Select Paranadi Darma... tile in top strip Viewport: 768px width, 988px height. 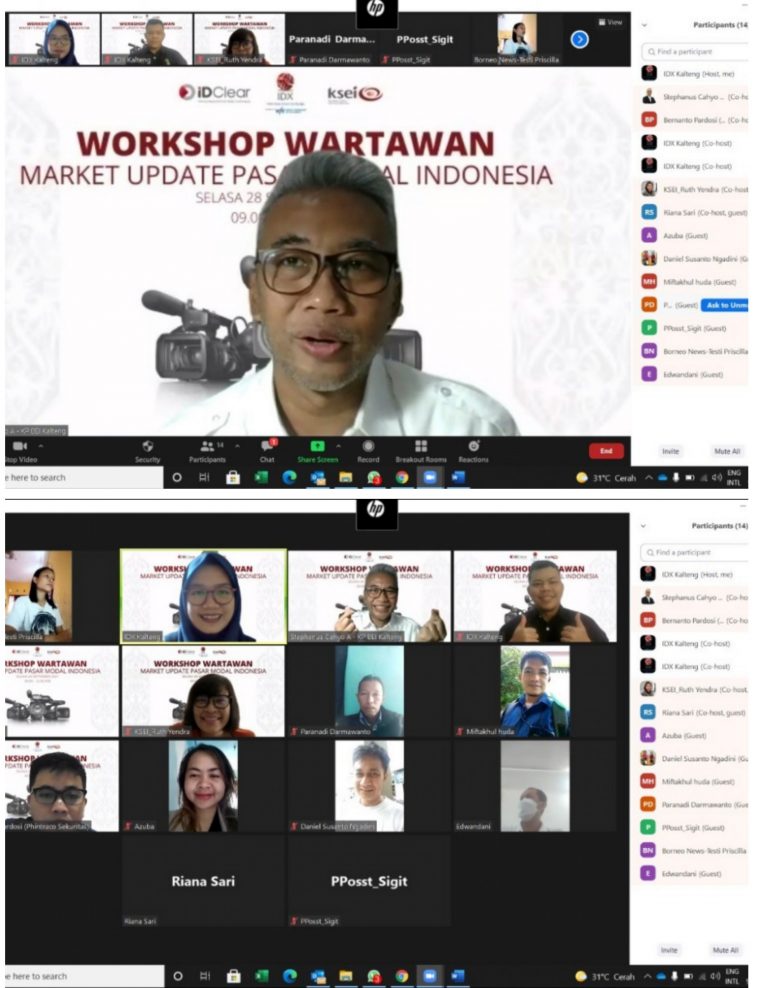pos(332,40)
